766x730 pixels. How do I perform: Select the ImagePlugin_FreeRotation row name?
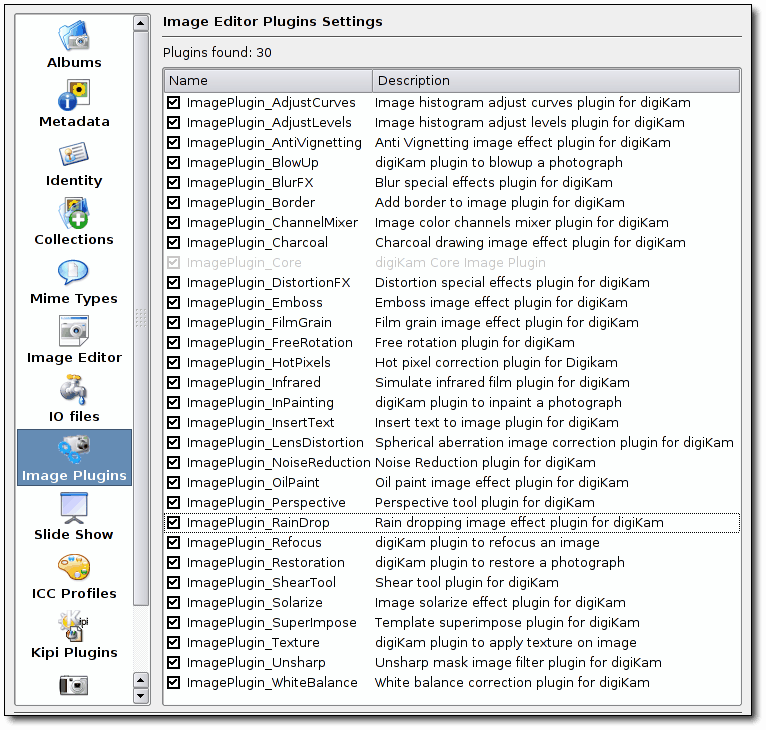pyautogui.click(x=269, y=343)
